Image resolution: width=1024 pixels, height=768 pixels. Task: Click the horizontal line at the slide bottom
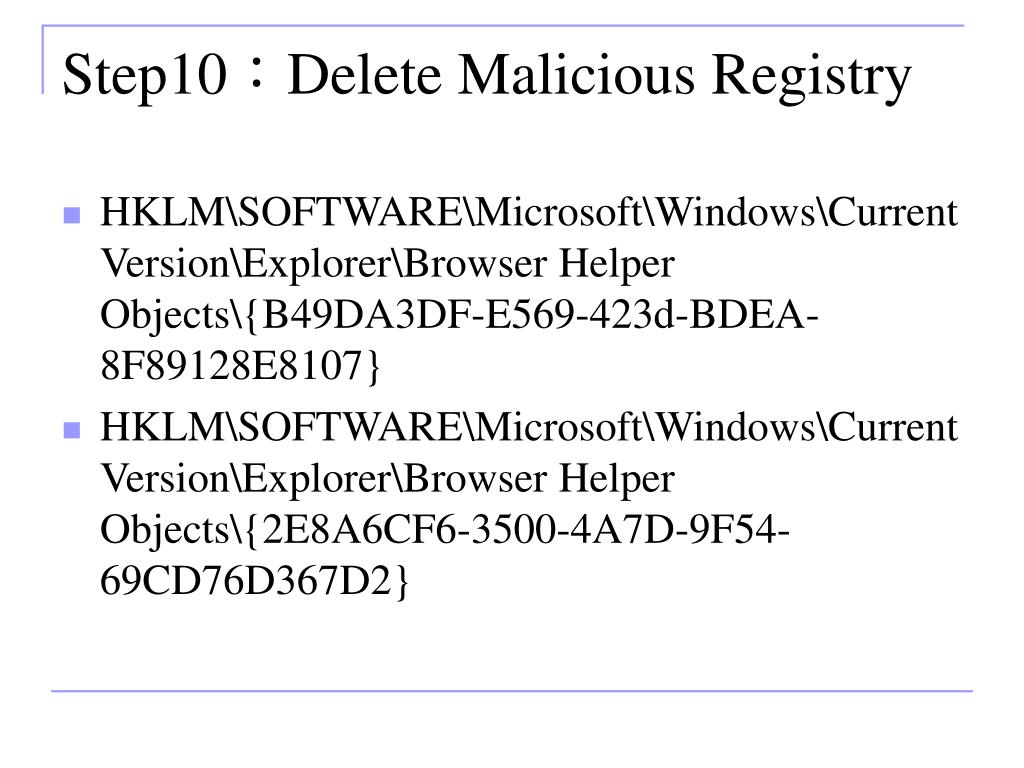click(511, 690)
